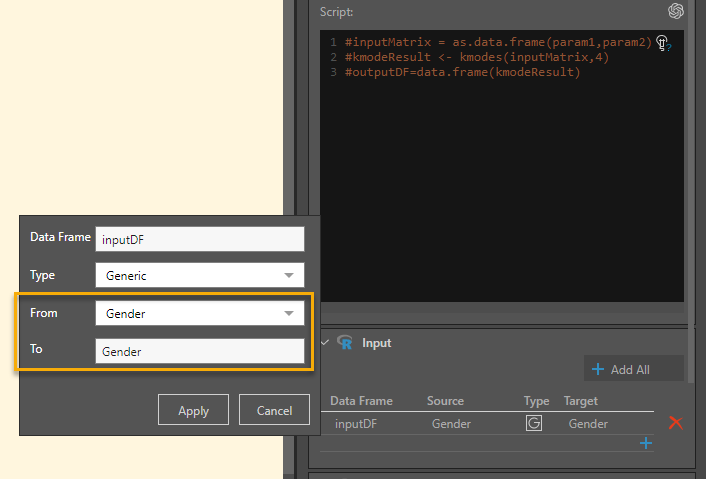Click in the To field containing Gender

(199, 351)
